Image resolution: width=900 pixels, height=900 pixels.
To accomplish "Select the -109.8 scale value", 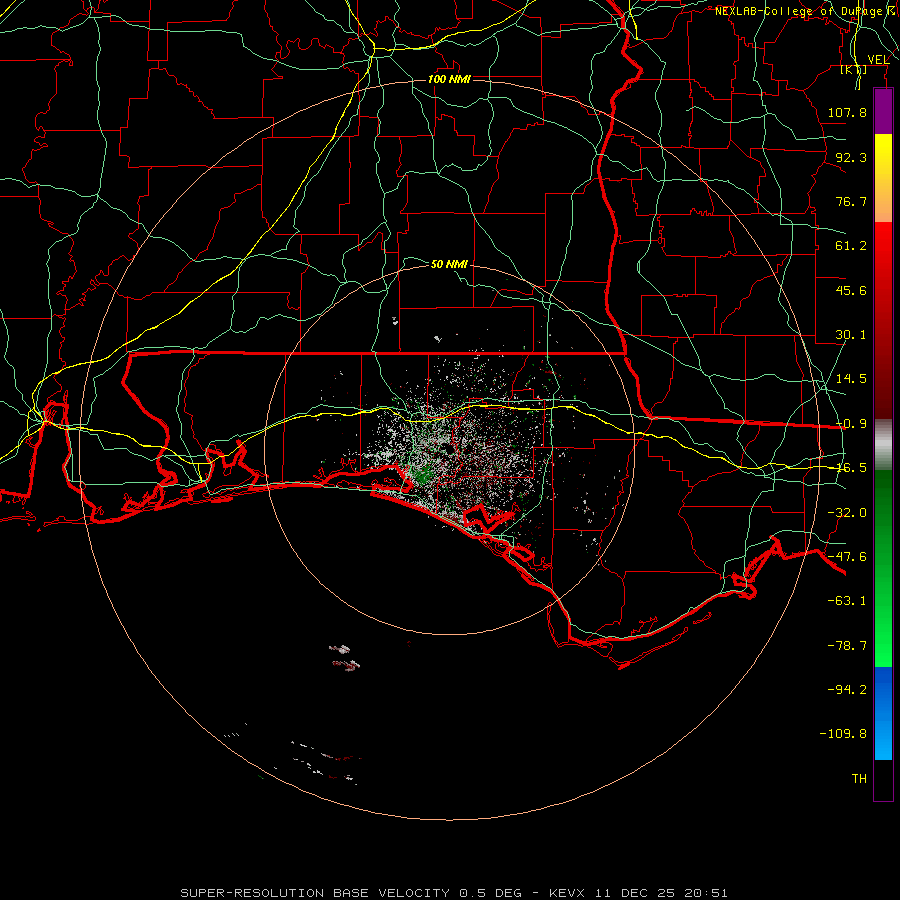I will [843, 734].
